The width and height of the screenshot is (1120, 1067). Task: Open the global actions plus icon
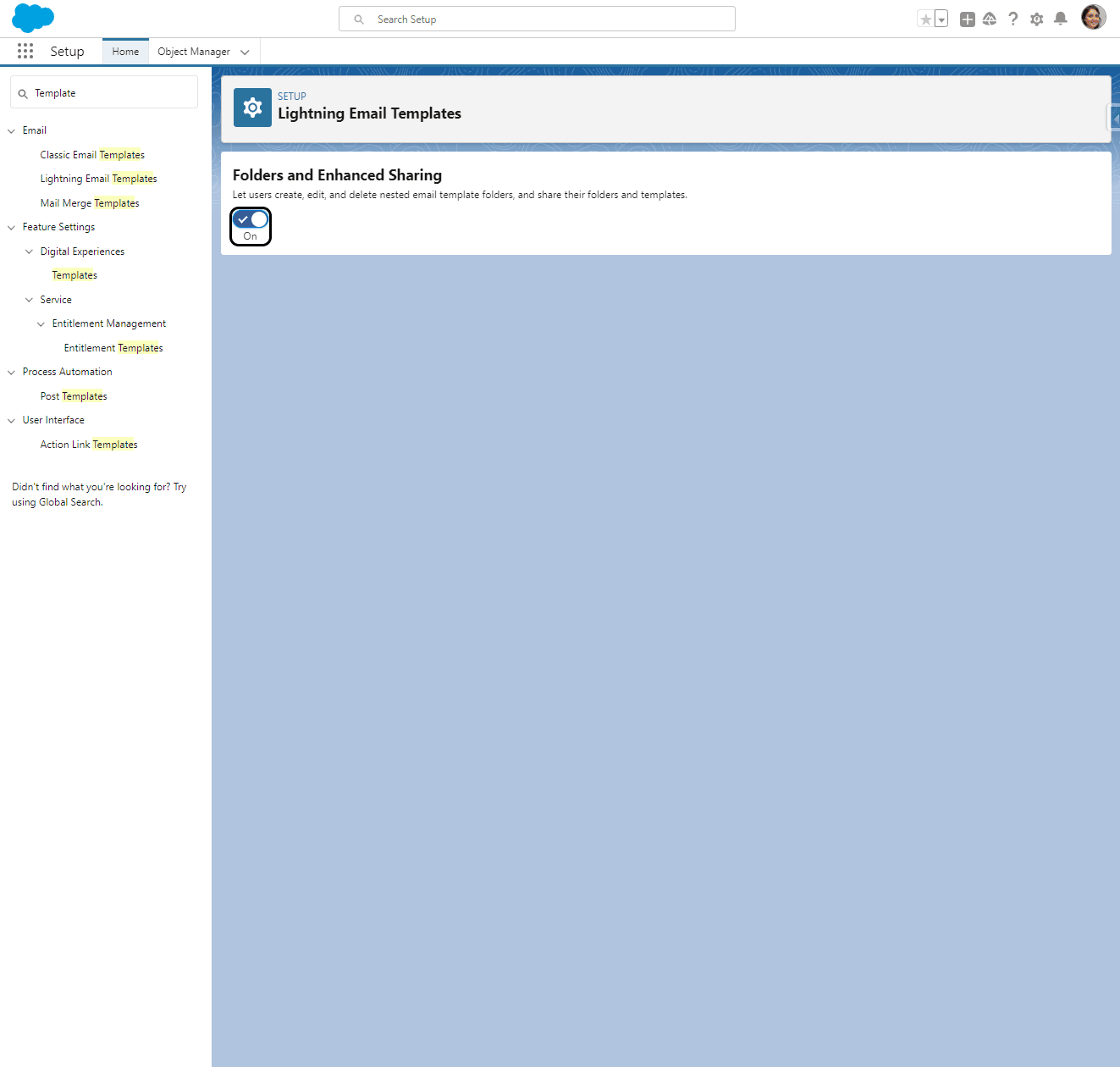(968, 19)
